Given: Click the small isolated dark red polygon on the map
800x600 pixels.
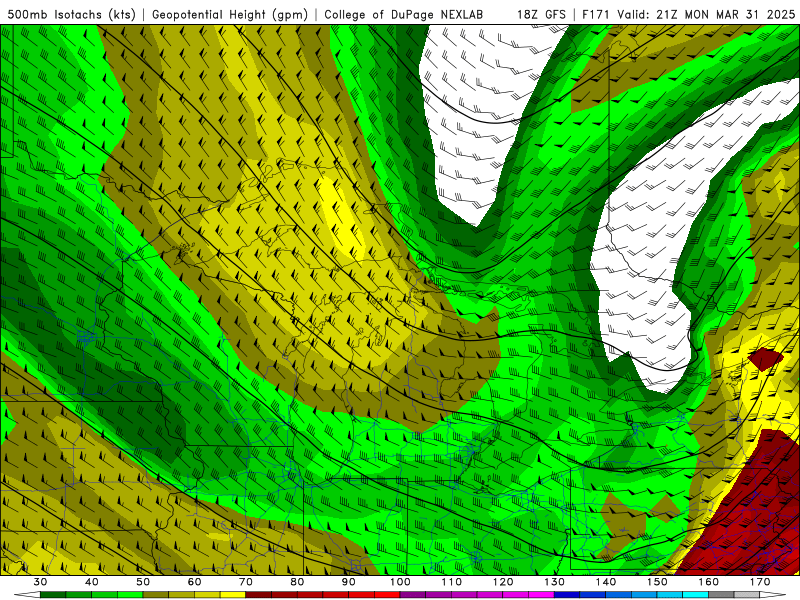Looking at the screenshot, I should point(765,358).
